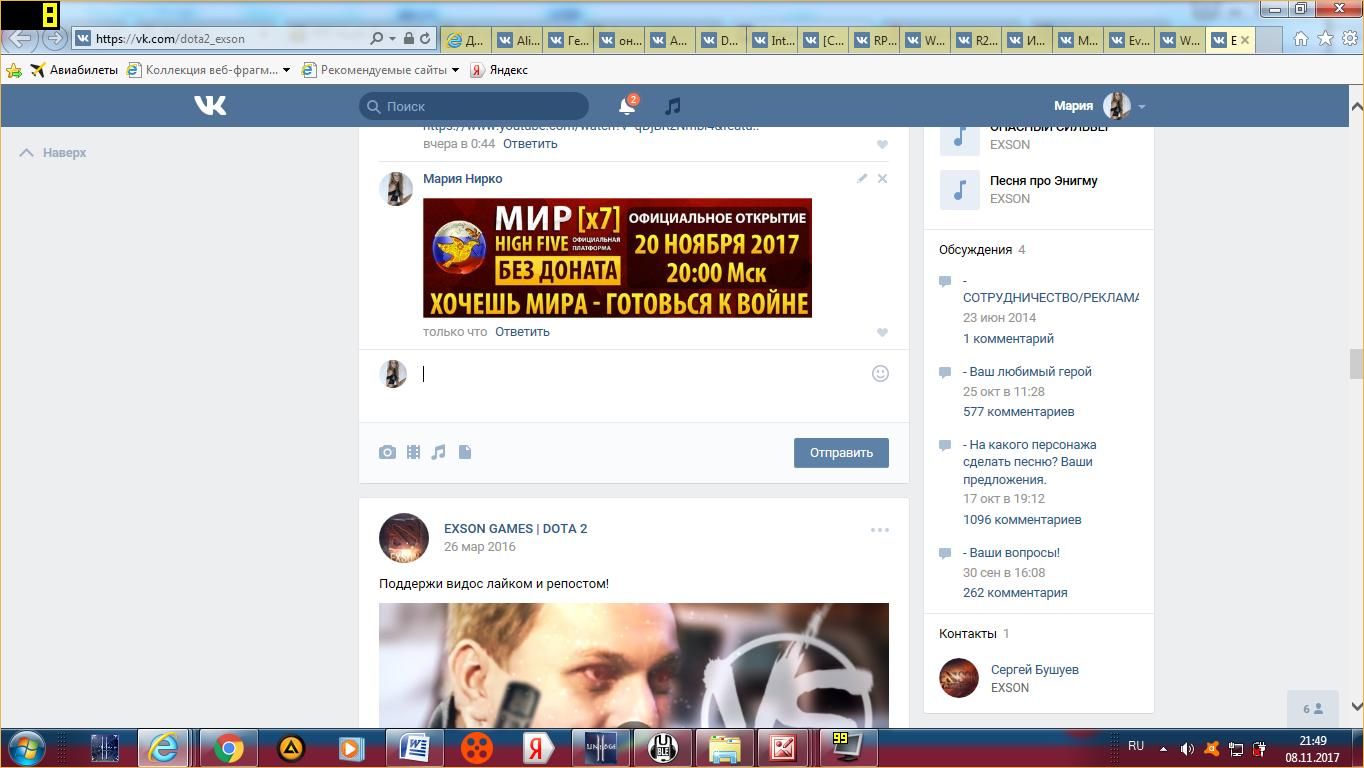Click Сергей Бушуев's contact avatar

[958, 678]
